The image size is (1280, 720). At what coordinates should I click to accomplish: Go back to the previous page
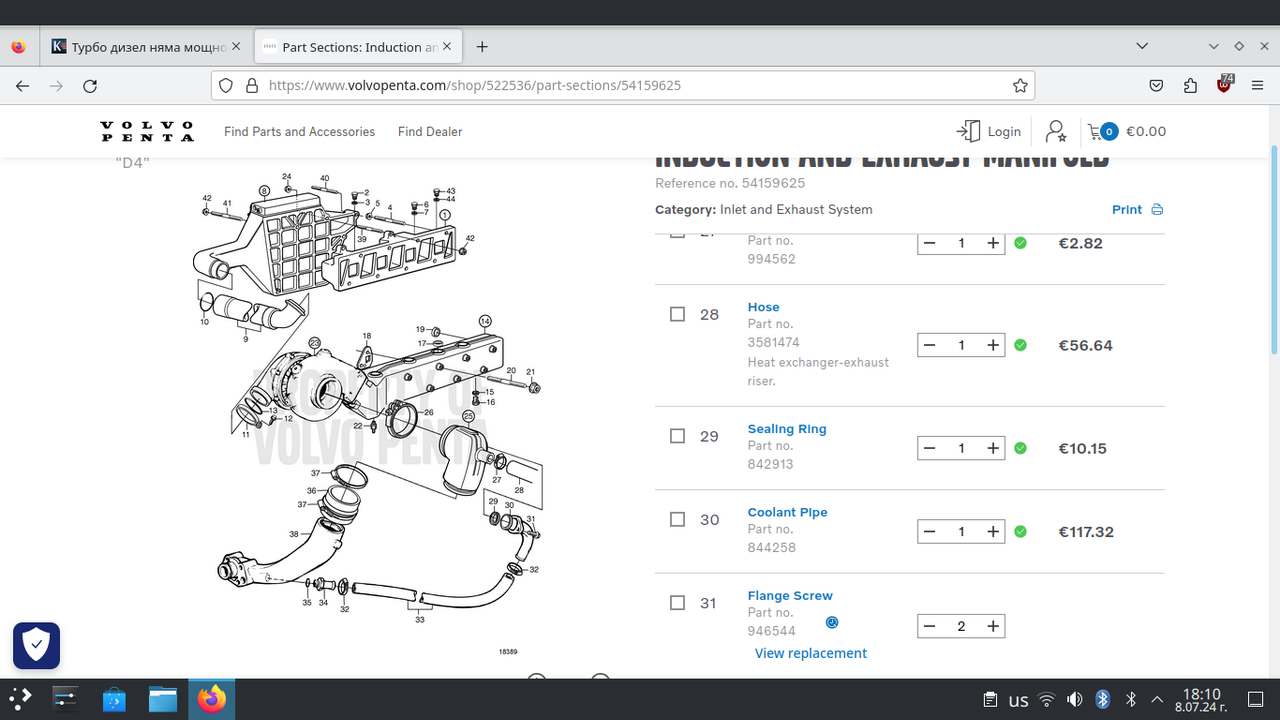coord(22,86)
